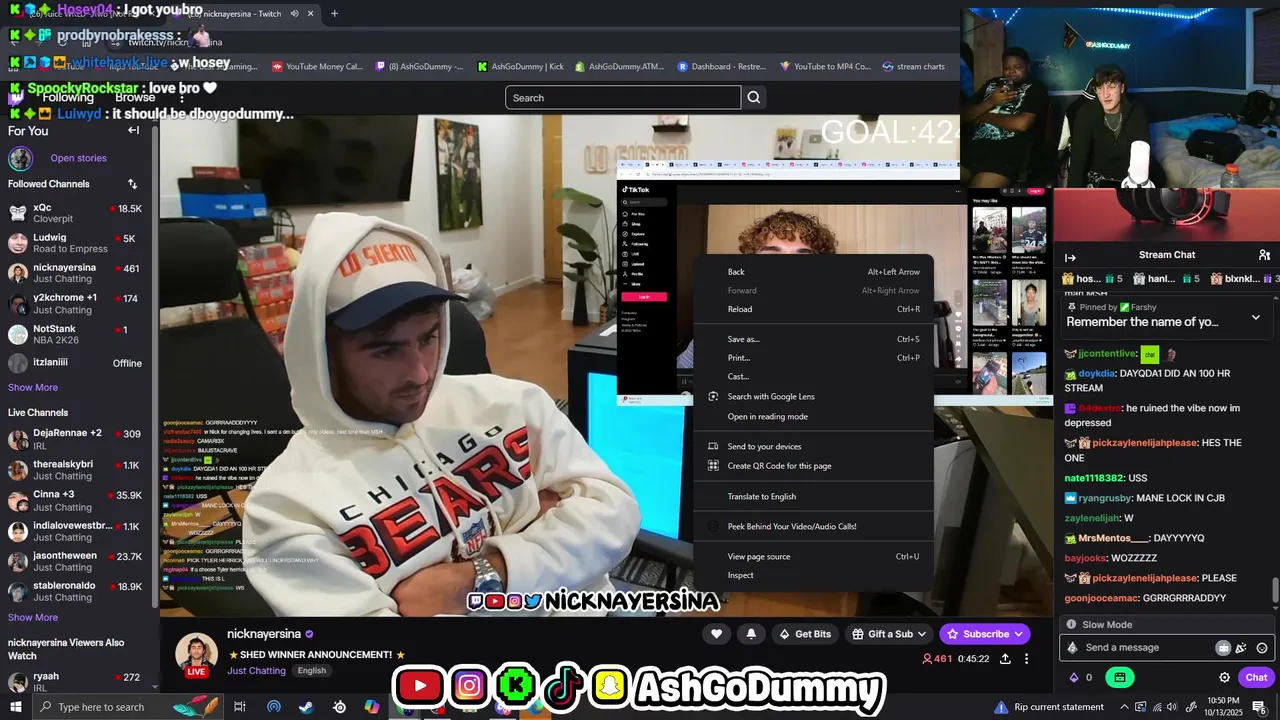Click the search magnifier button

754,97
